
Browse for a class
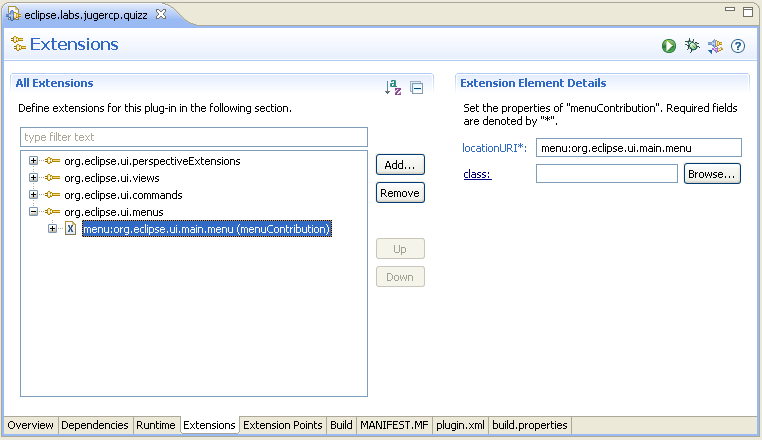(712, 174)
